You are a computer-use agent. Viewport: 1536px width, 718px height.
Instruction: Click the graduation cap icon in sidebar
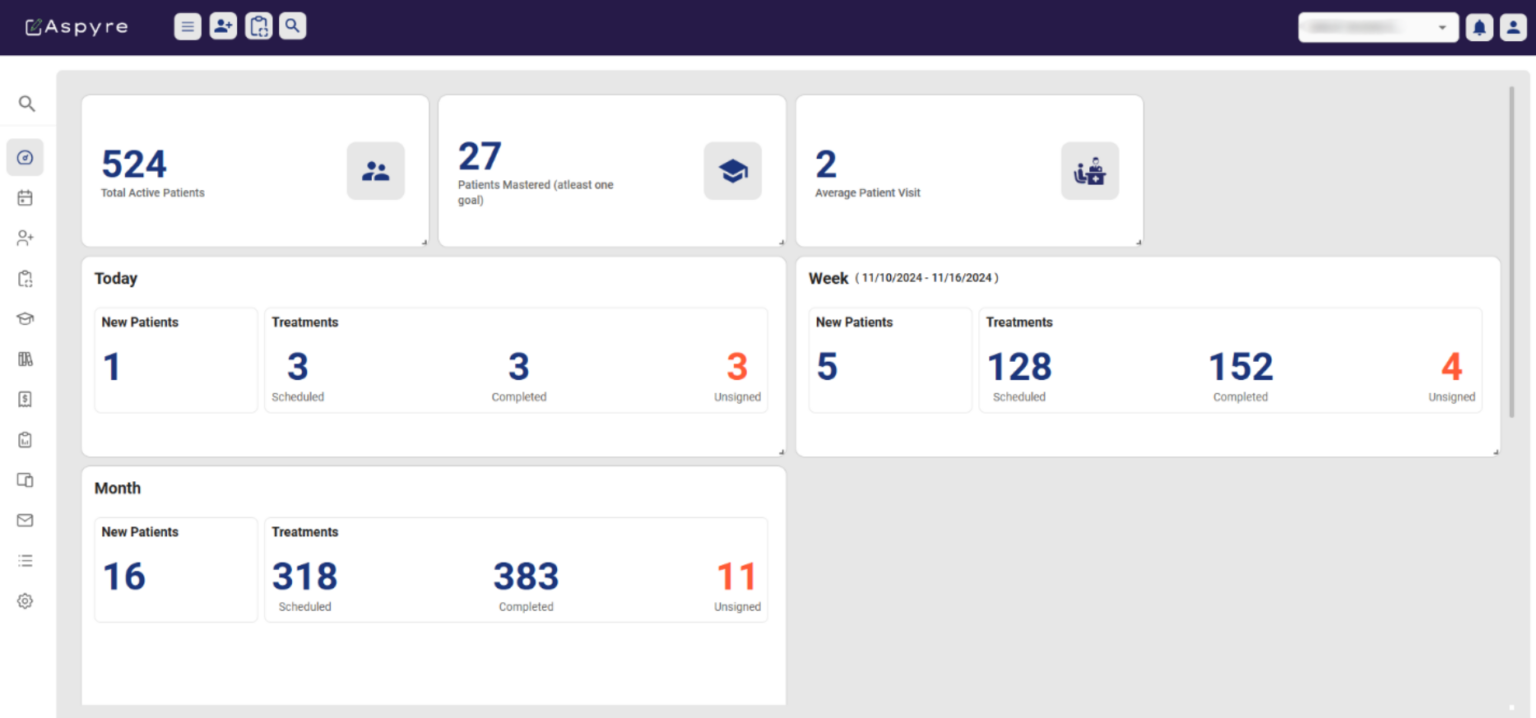click(x=25, y=319)
